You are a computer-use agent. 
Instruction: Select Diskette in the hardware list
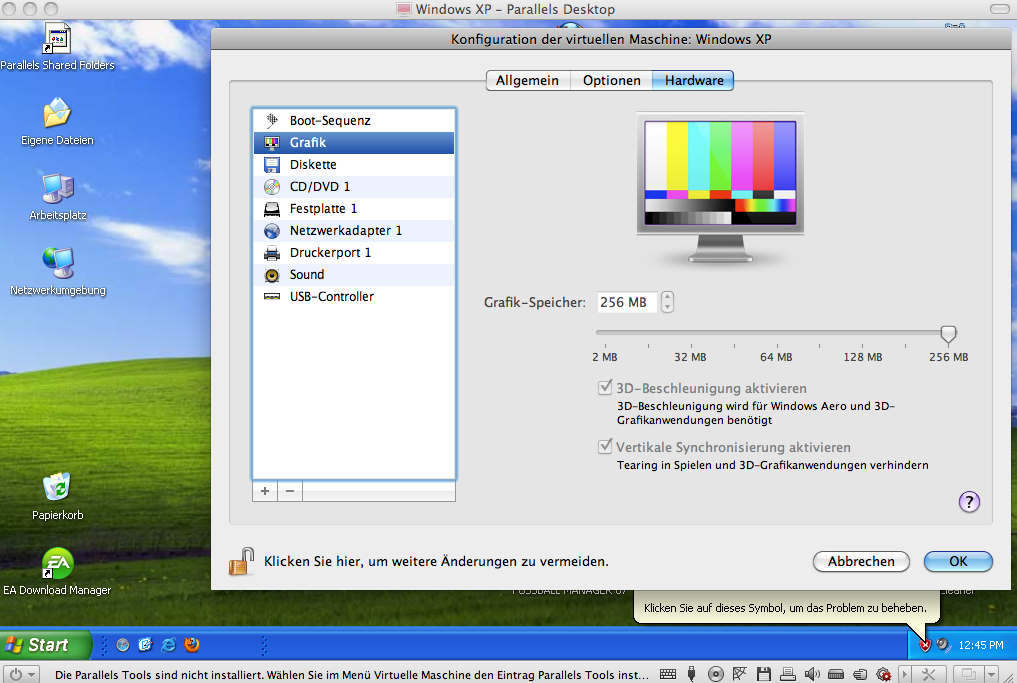354,165
